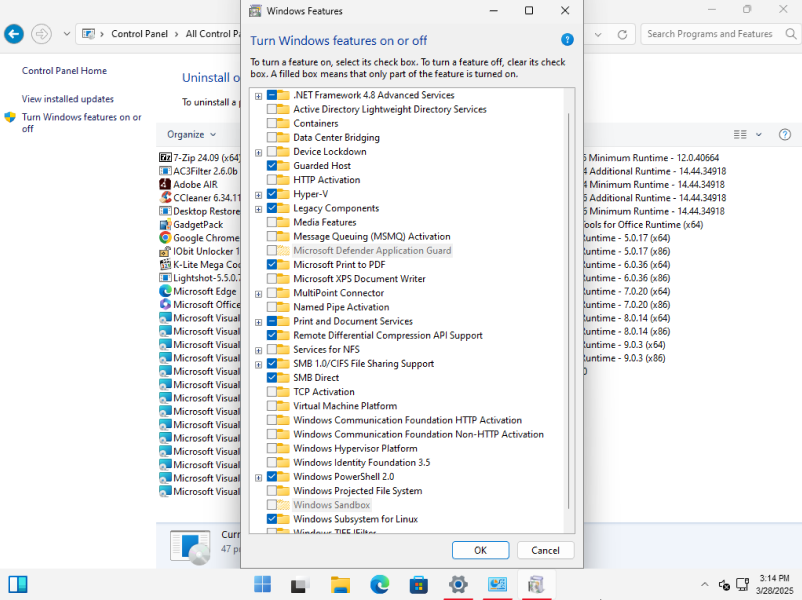Viewport: 802px width, 600px height.
Task: Uncheck Windows Subsystem for Linux
Action: click(272, 519)
